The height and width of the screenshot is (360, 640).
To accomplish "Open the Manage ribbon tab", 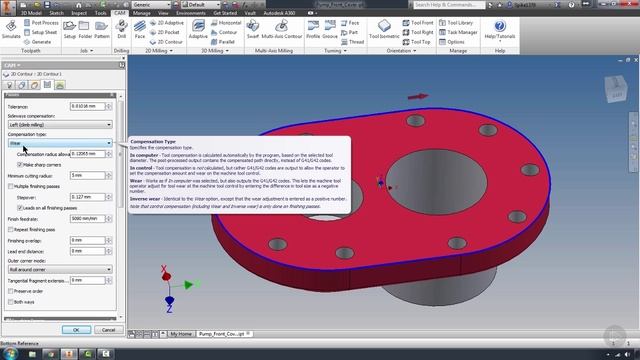I will [x=142, y=13].
